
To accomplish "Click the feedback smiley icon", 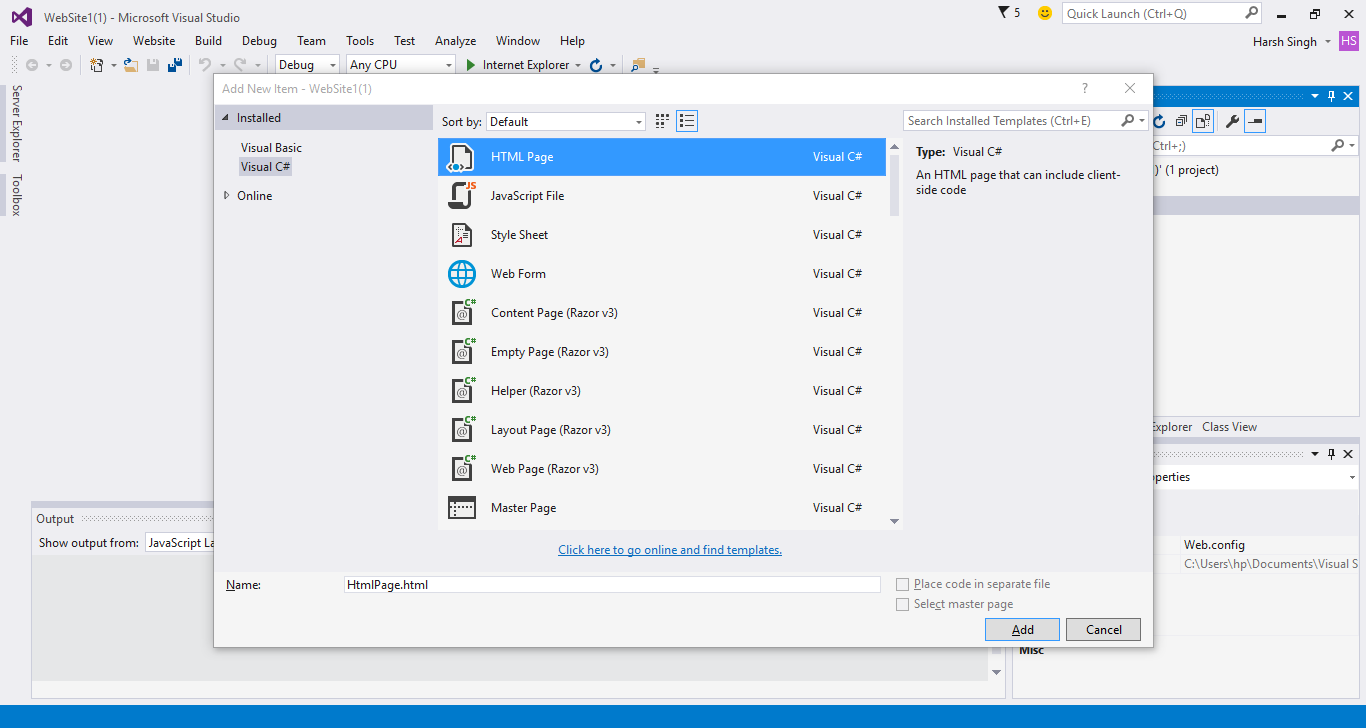I will point(1045,13).
